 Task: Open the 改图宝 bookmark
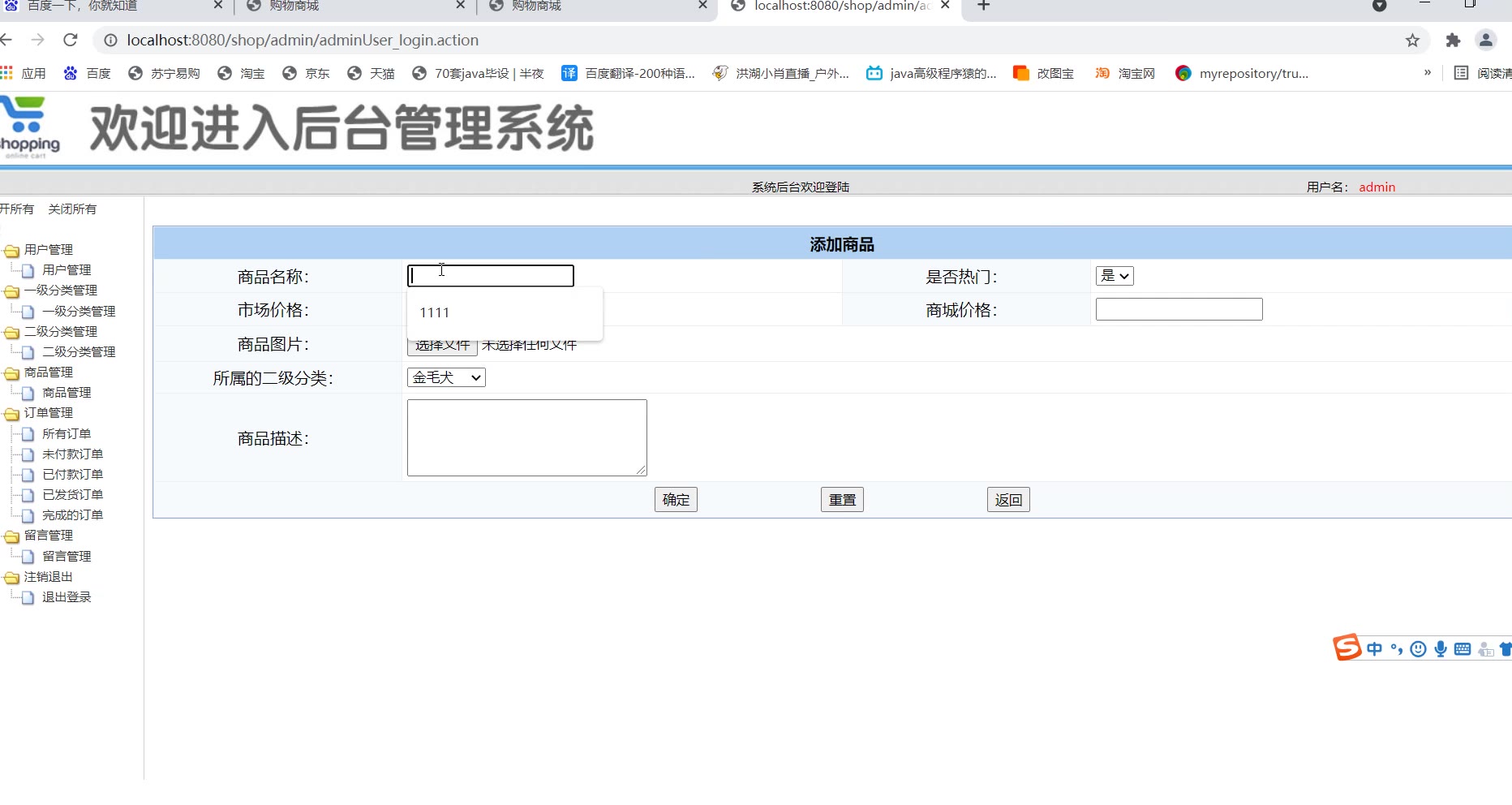point(1044,73)
